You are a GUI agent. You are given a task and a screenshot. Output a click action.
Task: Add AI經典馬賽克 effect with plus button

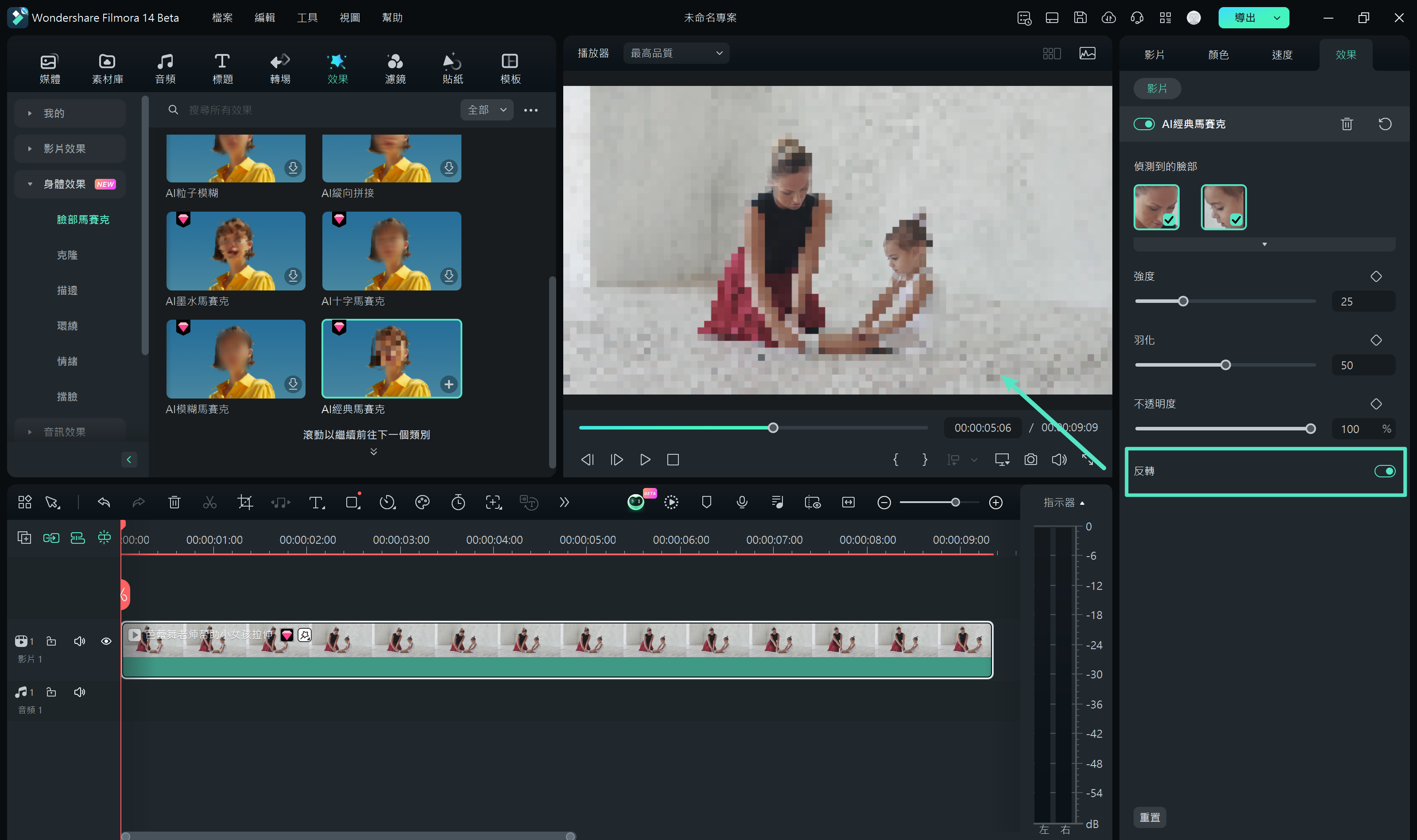pos(448,384)
